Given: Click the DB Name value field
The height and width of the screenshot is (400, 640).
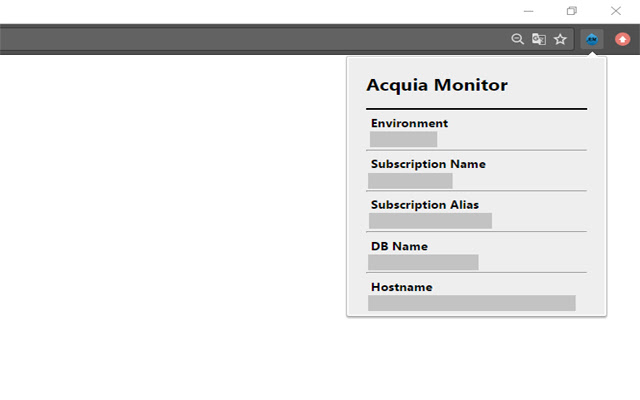Looking at the screenshot, I should (x=423, y=262).
